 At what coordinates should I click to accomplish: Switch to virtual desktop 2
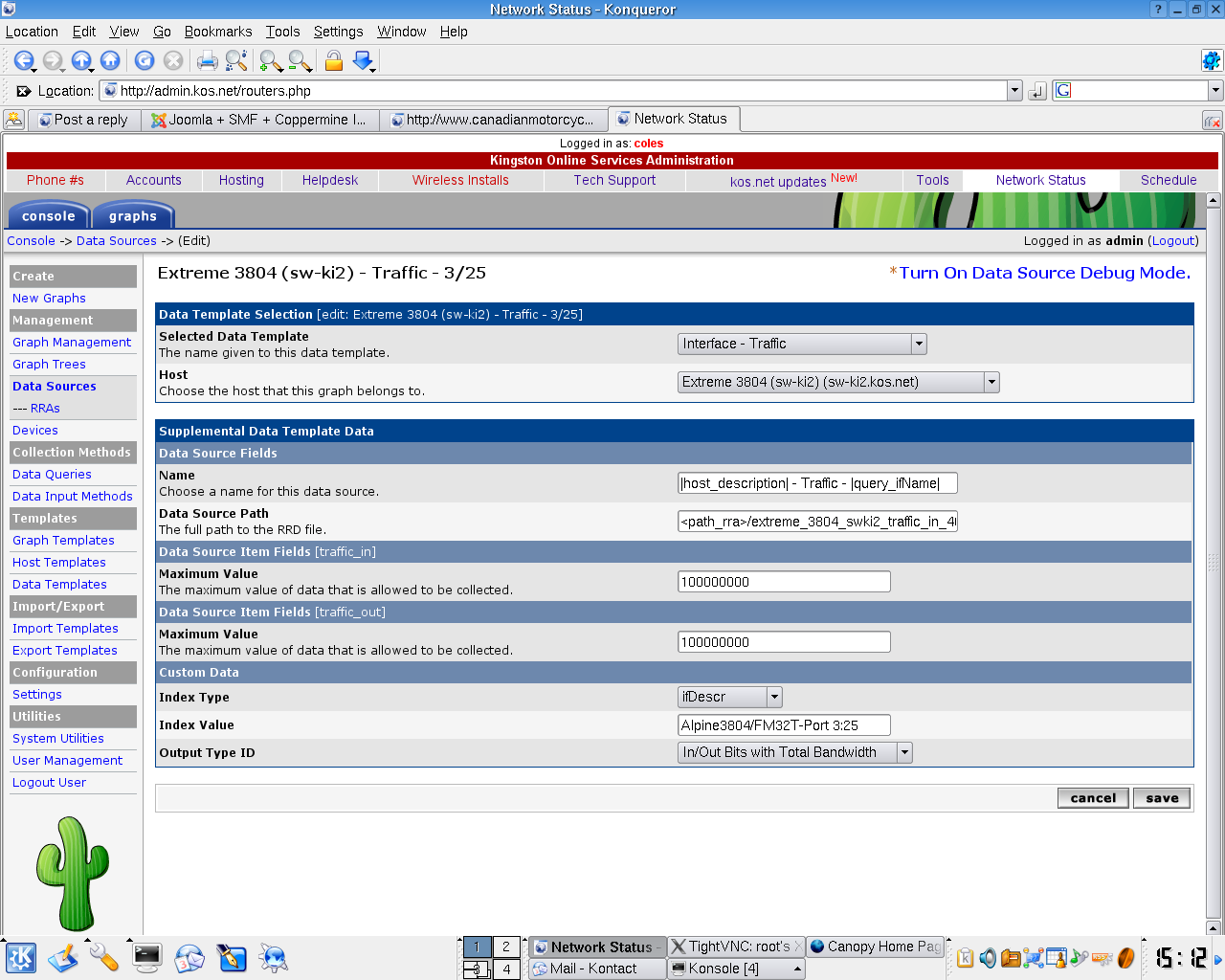506,947
